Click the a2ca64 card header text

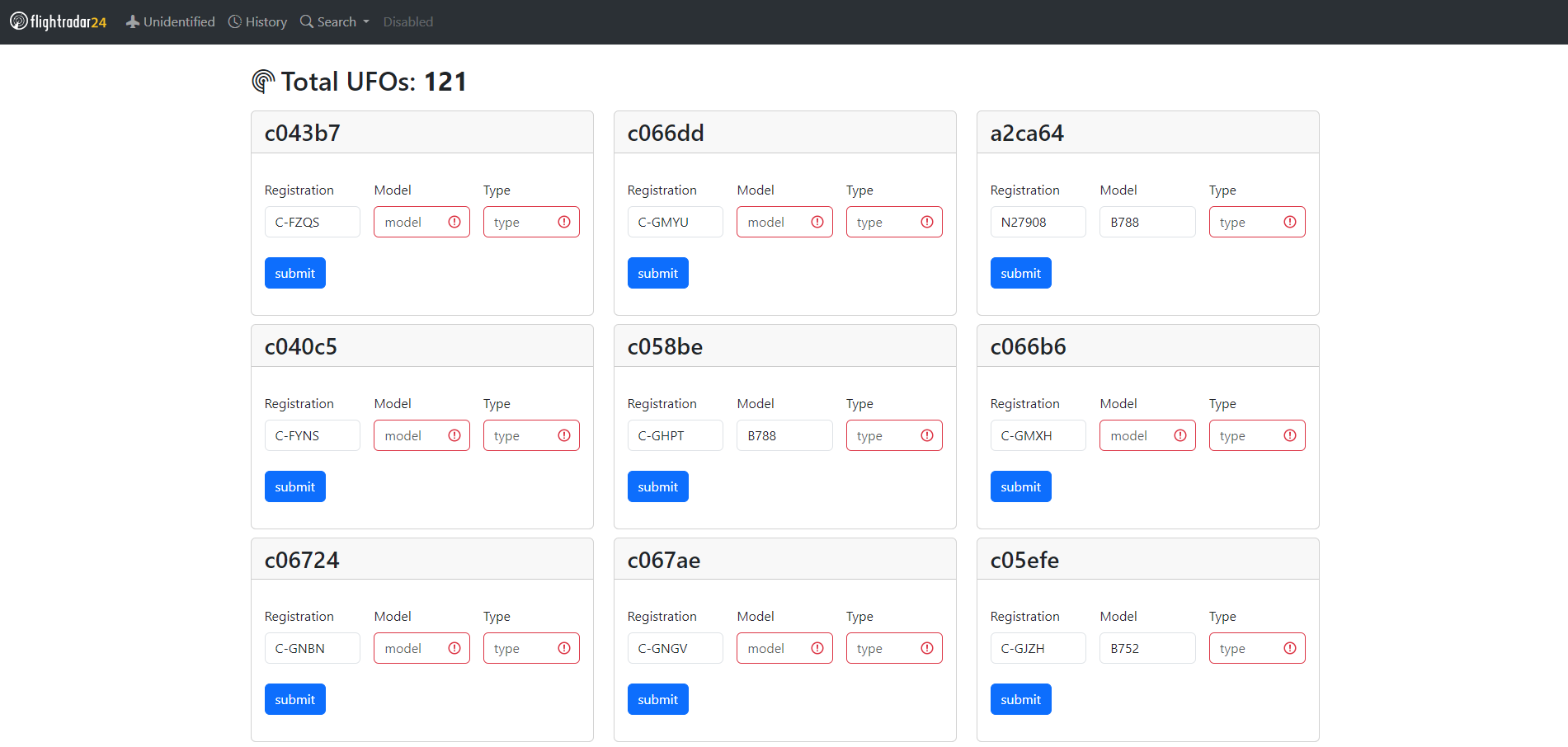pos(1027,133)
